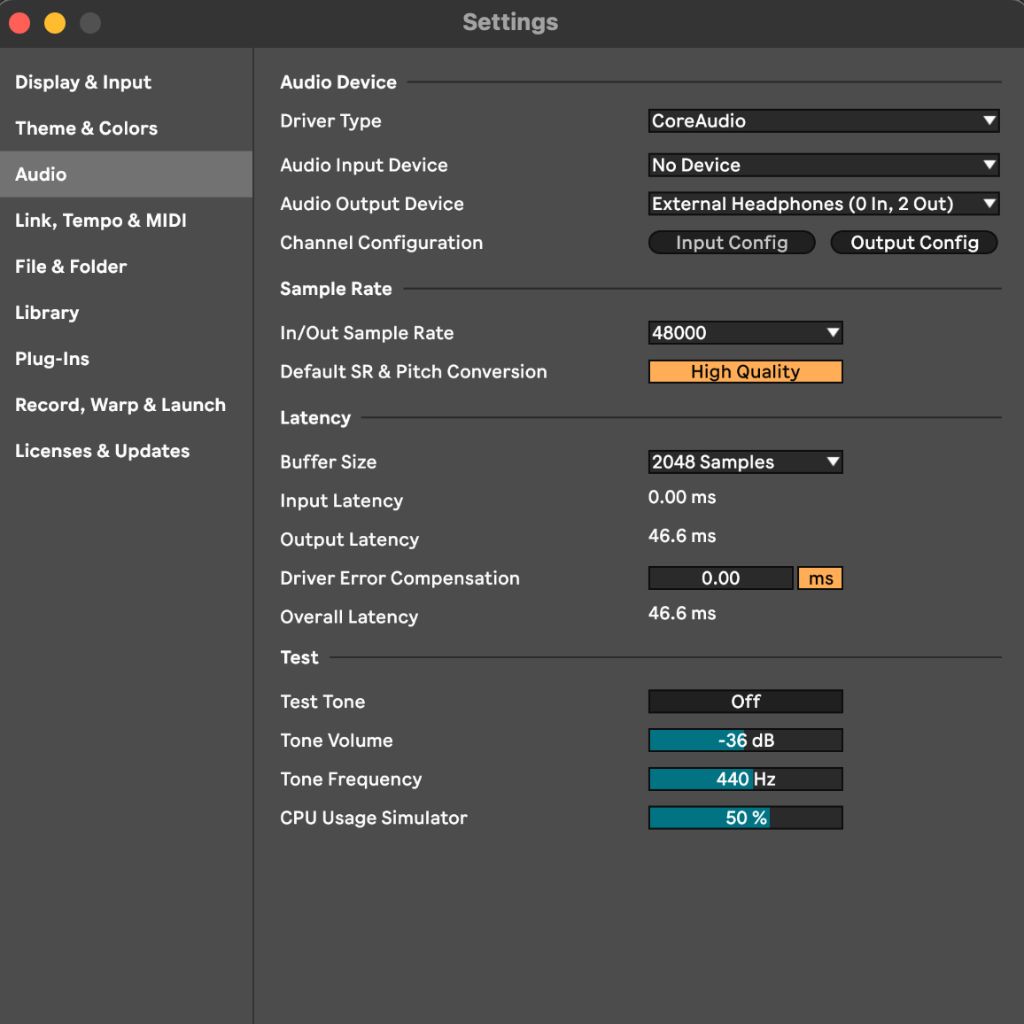Open the Audio Input Device dropdown
This screenshot has height=1024, width=1024.
[x=822, y=165]
